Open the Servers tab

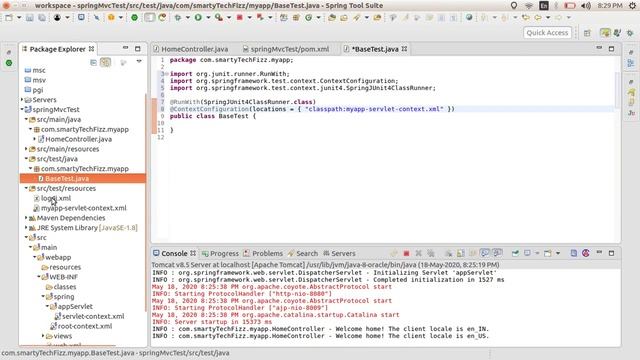tap(339, 253)
